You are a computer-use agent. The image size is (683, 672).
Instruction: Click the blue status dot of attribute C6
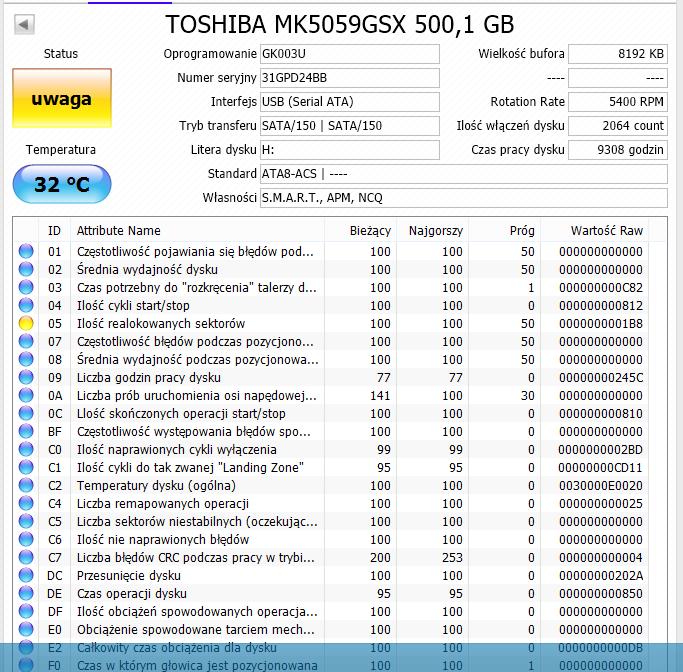pos(26,539)
